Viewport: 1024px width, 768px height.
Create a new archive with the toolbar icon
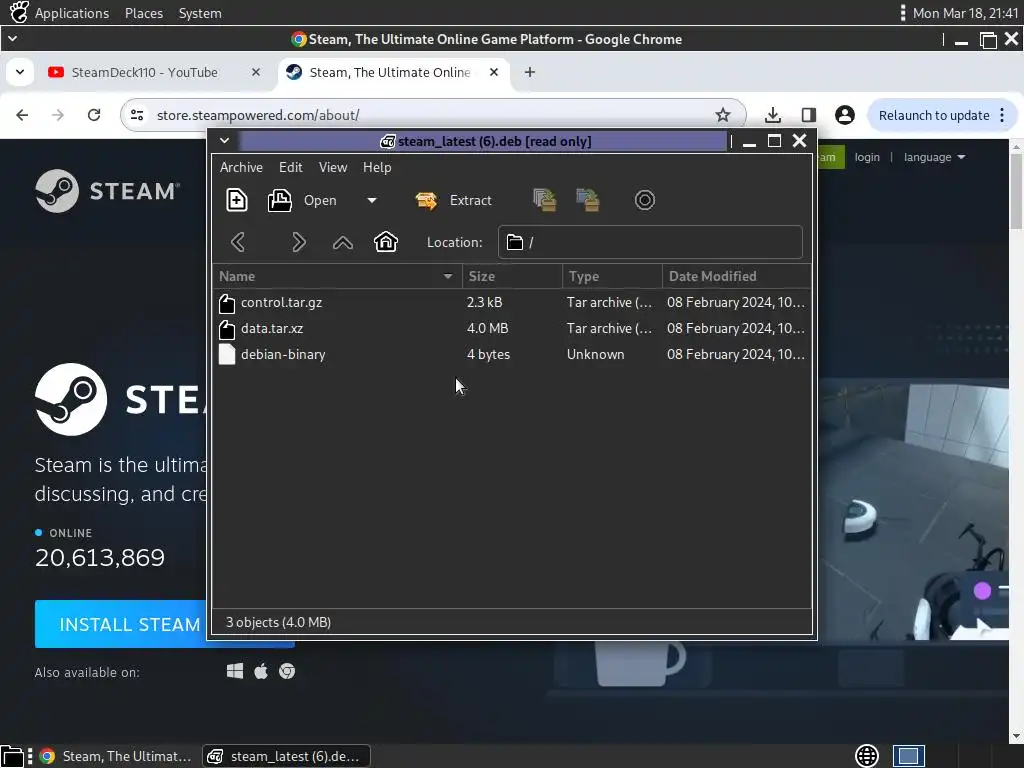click(236, 200)
